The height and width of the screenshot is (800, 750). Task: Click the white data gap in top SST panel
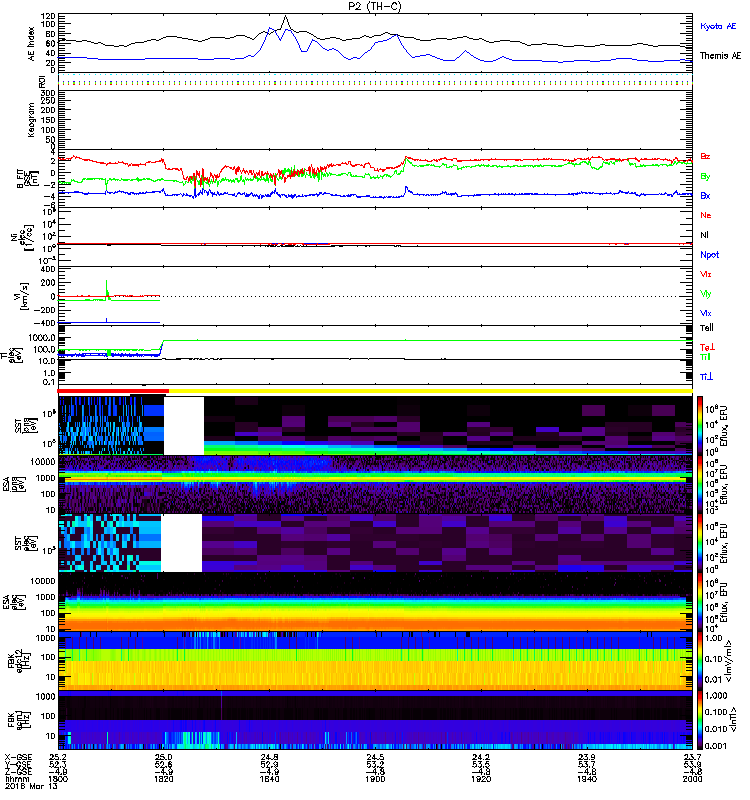pos(183,425)
